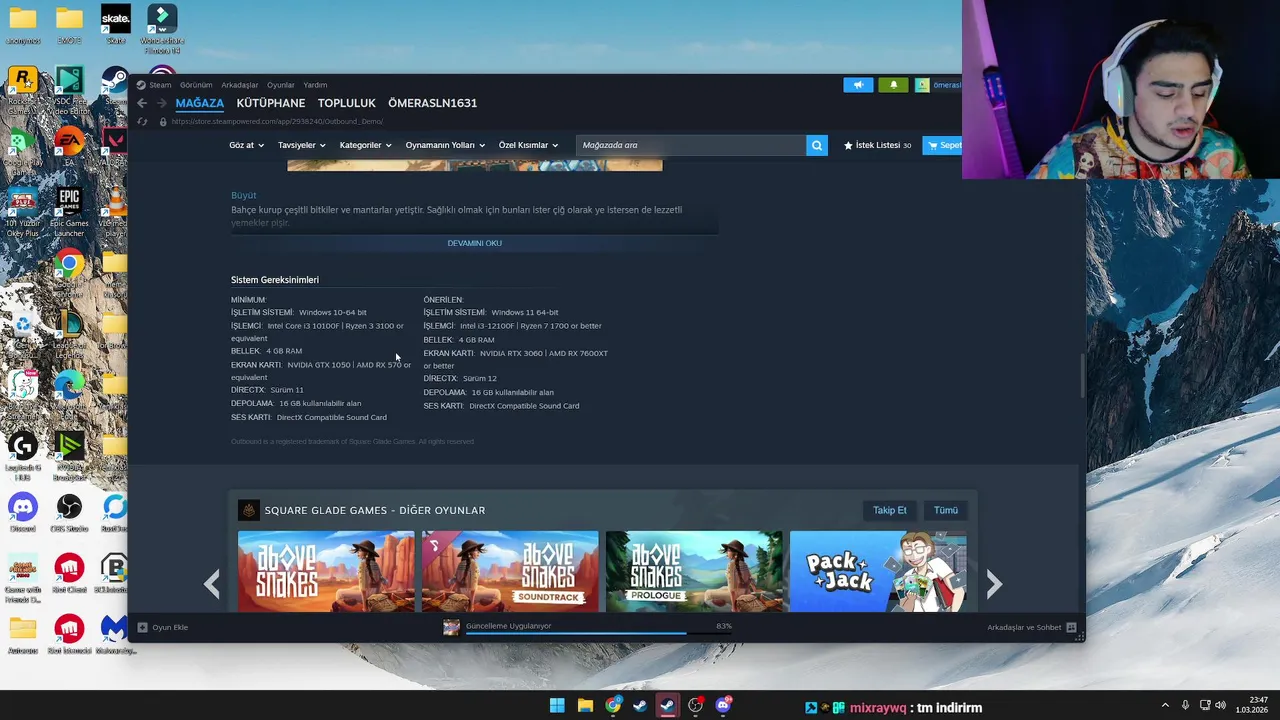1280x720 pixels.
Task: Open the Arkadaşlar menu
Action: [239, 85]
